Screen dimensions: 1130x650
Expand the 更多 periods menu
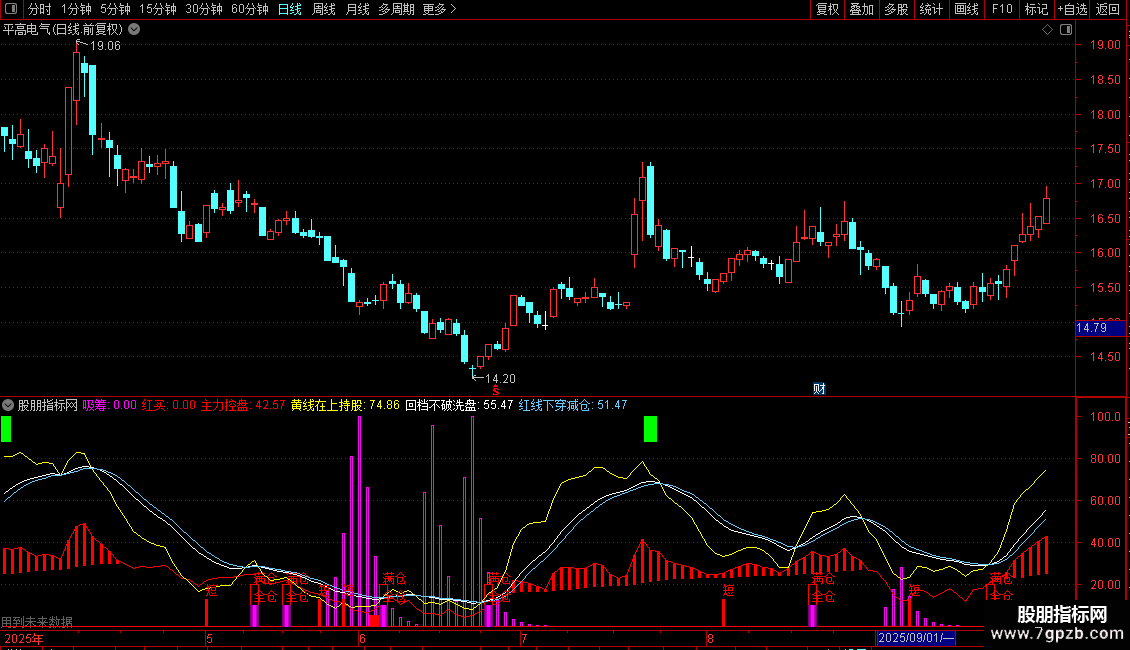click(438, 9)
